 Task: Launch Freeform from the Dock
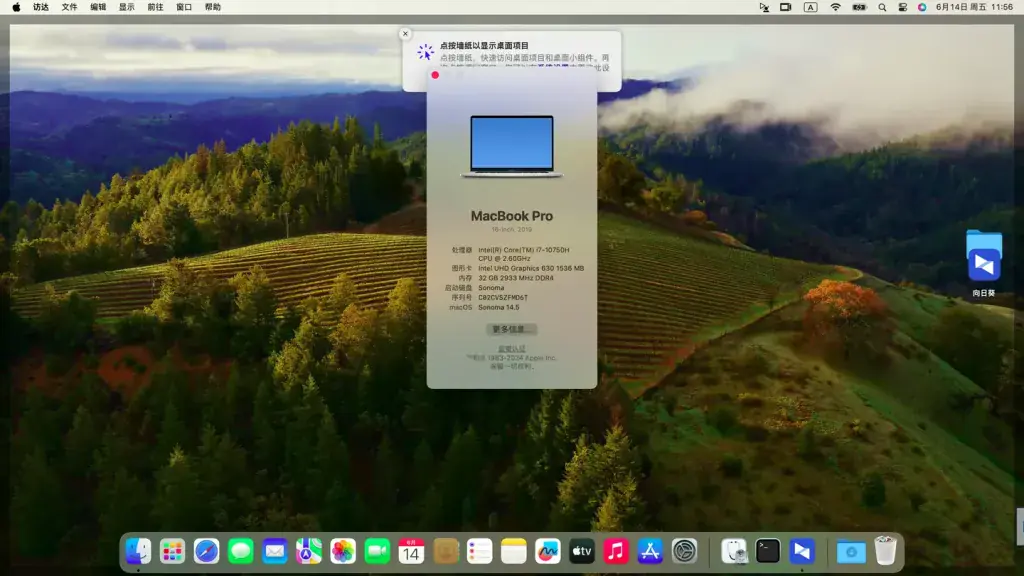[x=547, y=551]
